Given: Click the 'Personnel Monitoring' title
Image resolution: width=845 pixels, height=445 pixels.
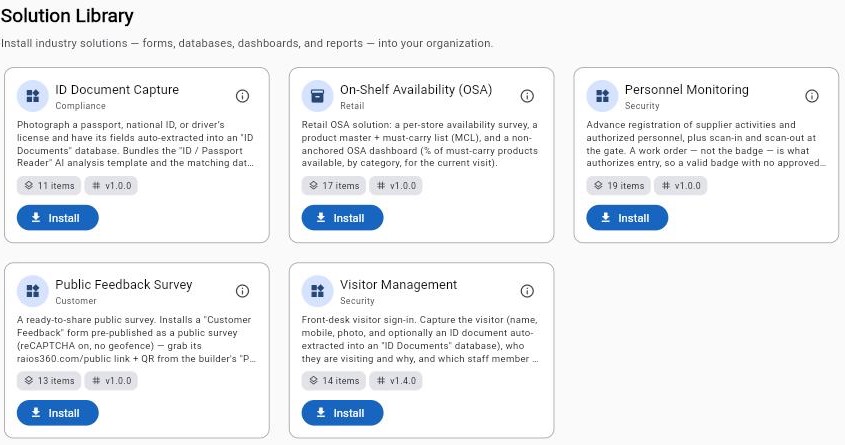Looking at the screenshot, I should [687, 89].
